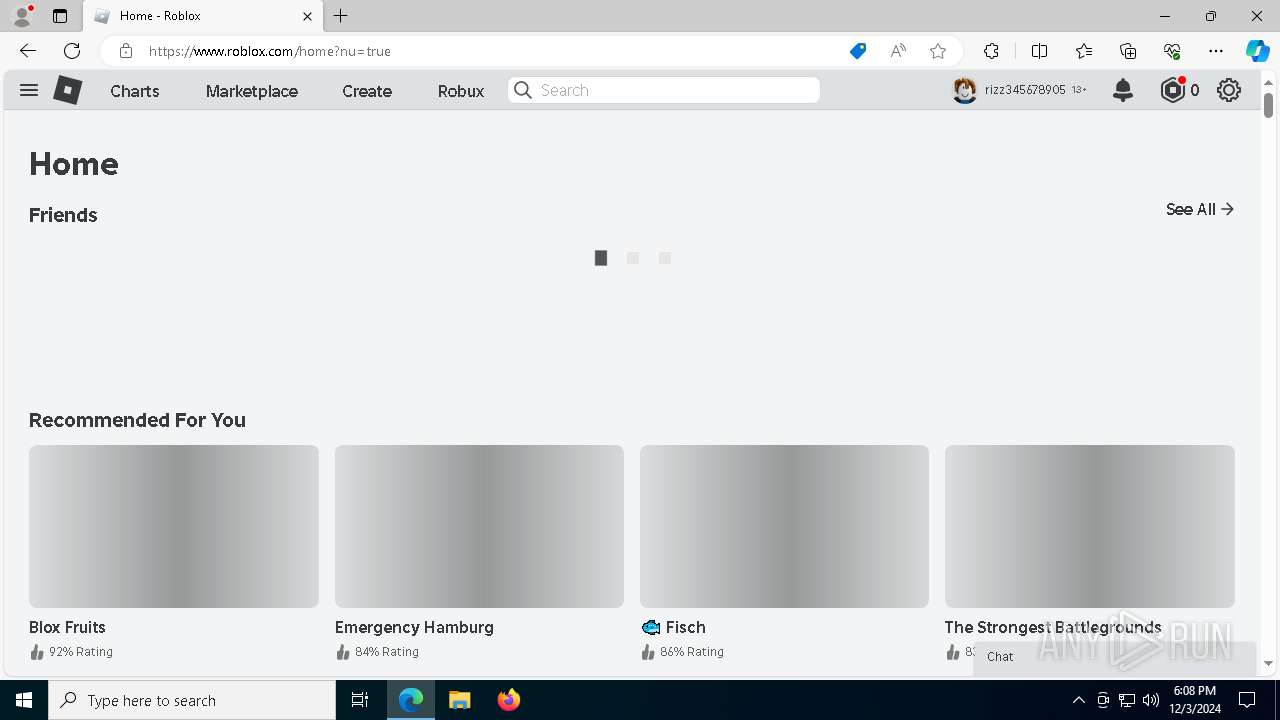View site information lock icon
The height and width of the screenshot is (720, 1280).
(x=125, y=51)
